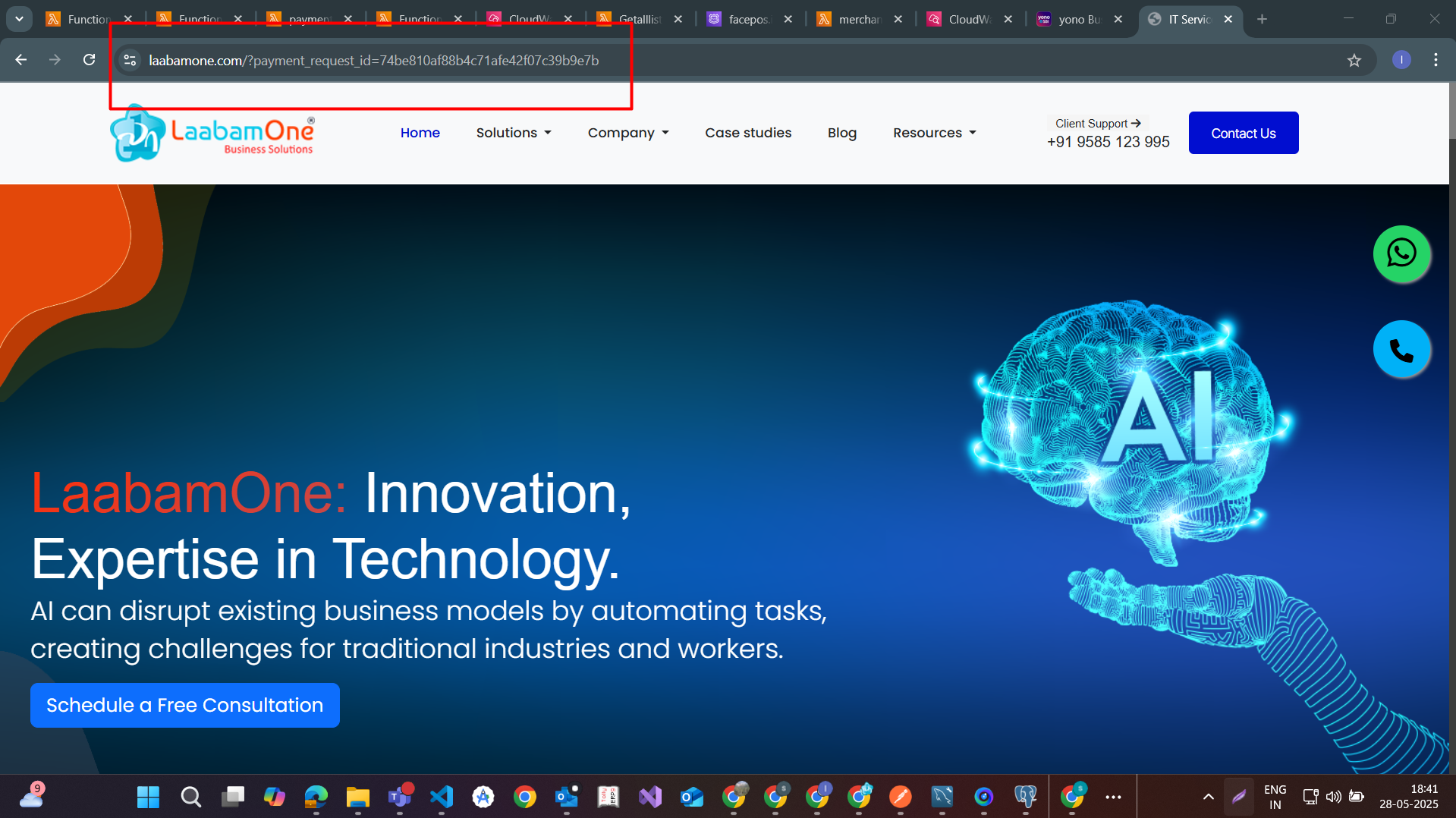
Task: Open the clock showing 18:41
Action: [x=1409, y=797]
